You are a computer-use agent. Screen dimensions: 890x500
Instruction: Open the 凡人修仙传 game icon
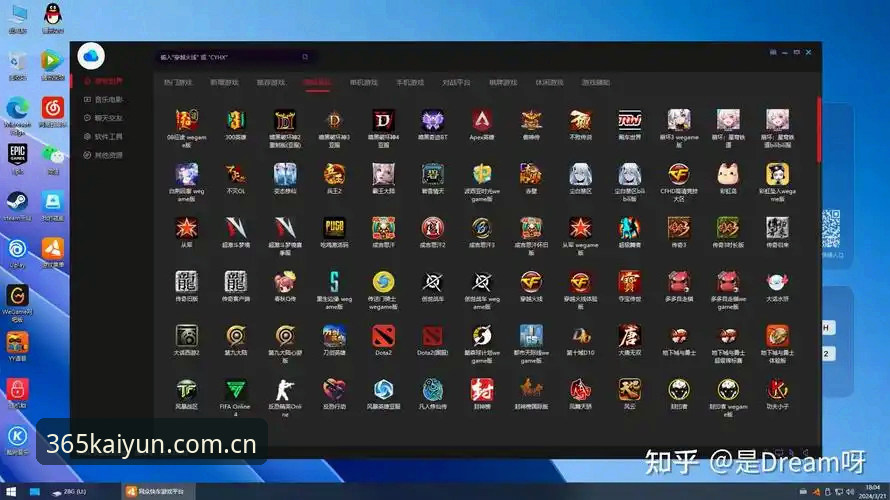point(433,390)
